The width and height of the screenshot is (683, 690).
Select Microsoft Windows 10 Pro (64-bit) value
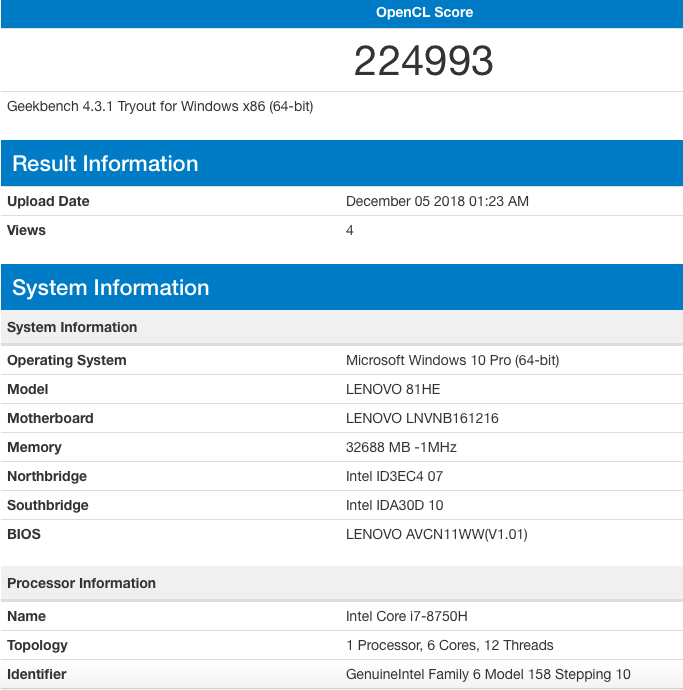click(452, 360)
